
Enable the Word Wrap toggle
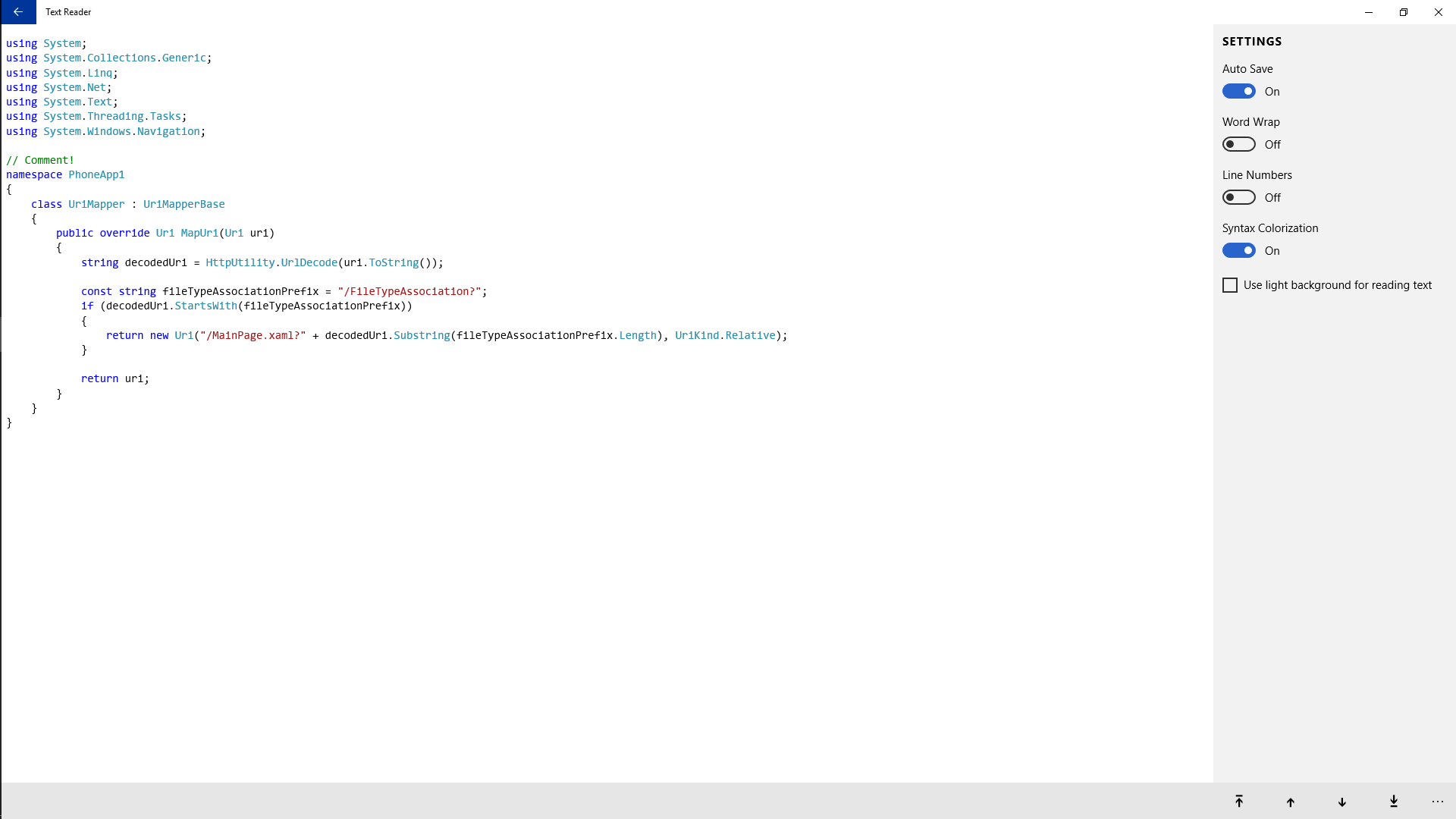(x=1239, y=144)
